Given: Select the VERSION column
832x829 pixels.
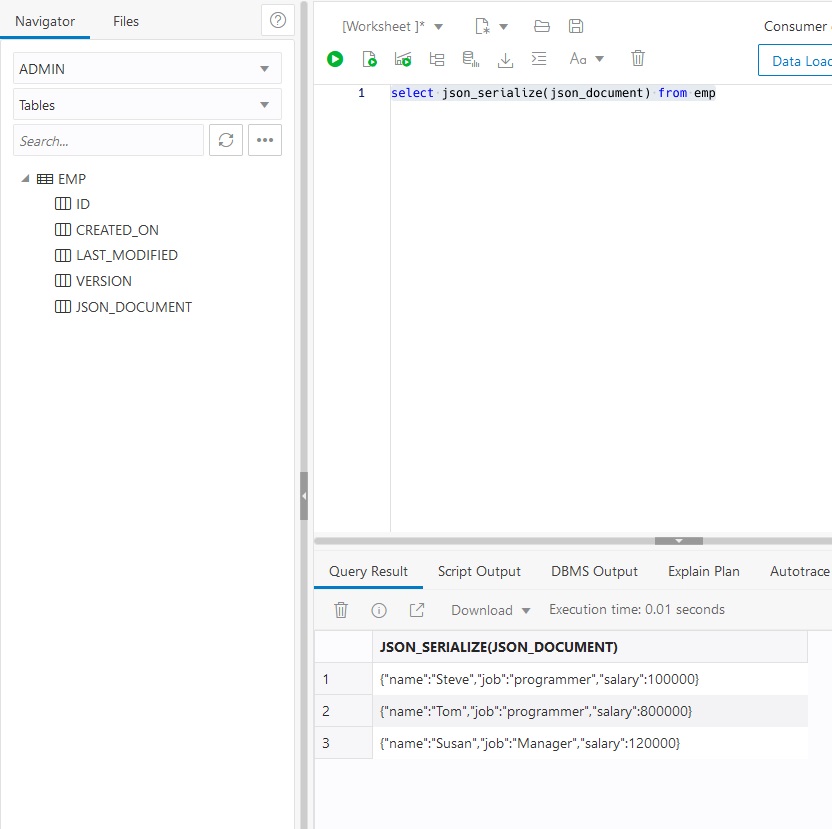Looking at the screenshot, I should 93,281.
